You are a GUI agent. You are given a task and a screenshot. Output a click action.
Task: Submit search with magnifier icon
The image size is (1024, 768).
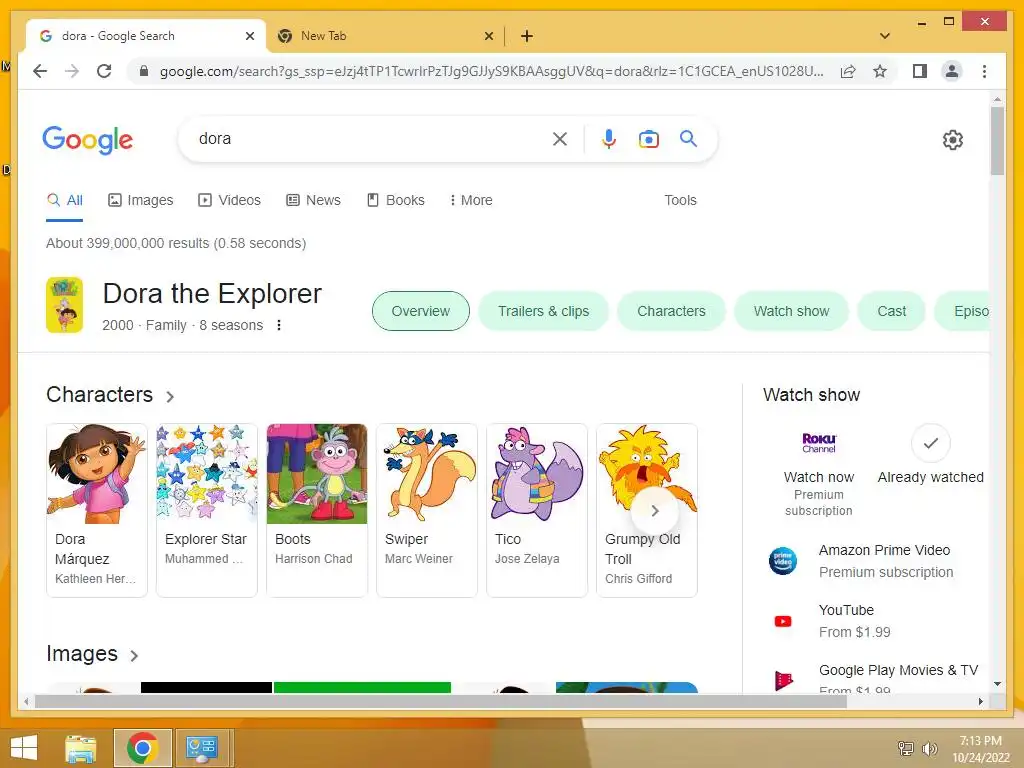click(x=688, y=138)
